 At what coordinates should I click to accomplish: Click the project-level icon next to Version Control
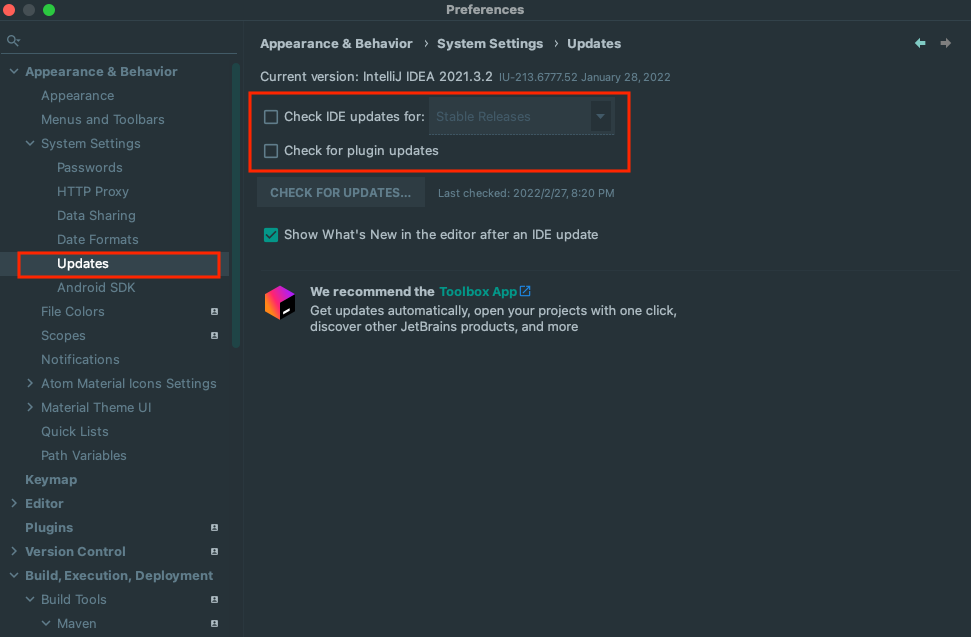point(214,552)
